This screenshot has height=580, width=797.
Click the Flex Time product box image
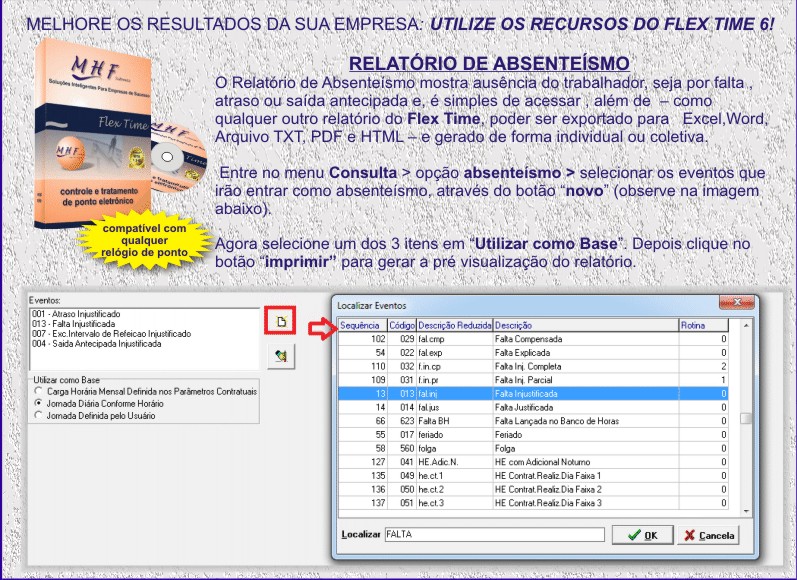[94, 133]
